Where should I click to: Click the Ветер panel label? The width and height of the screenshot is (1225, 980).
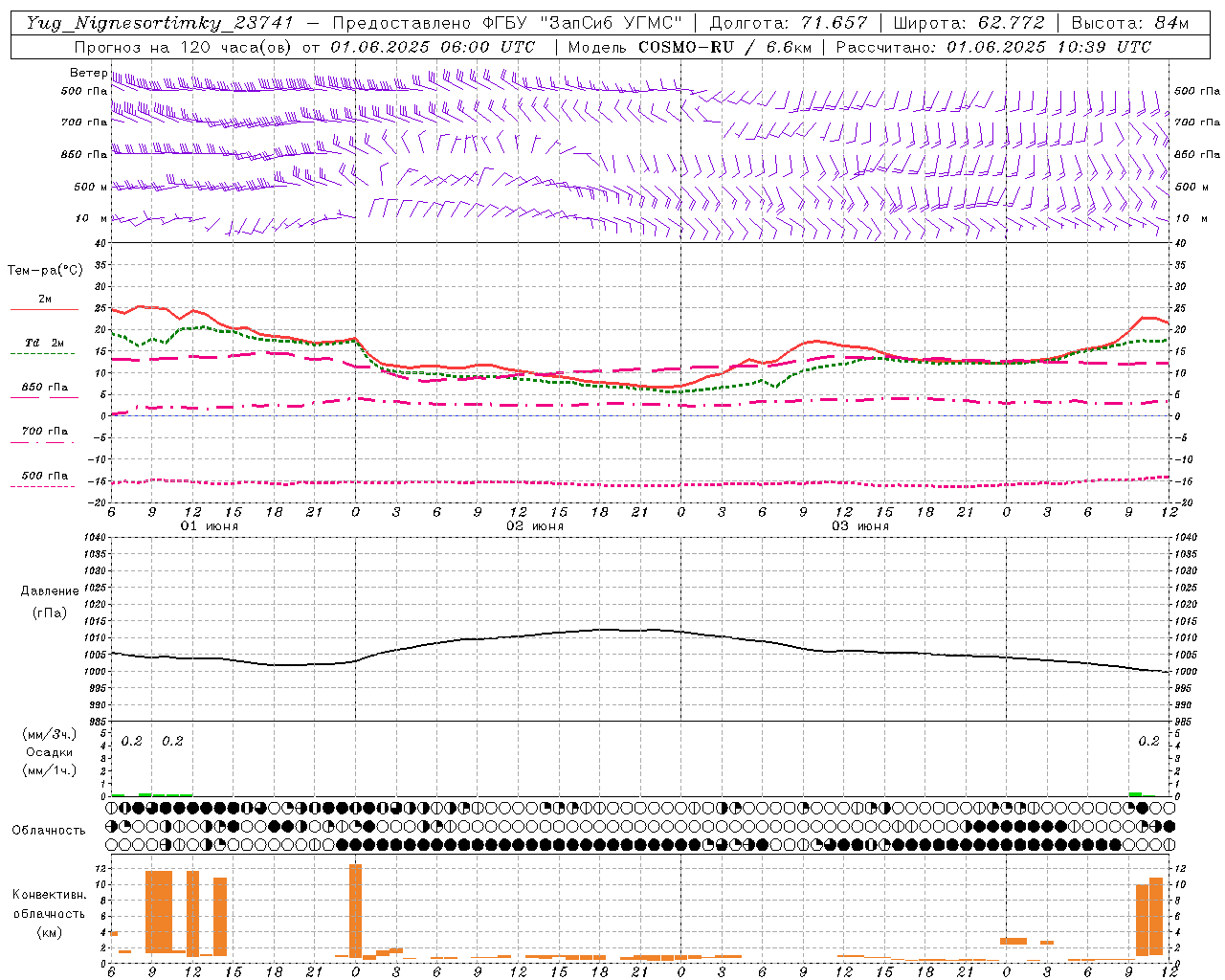coord(88,73)
